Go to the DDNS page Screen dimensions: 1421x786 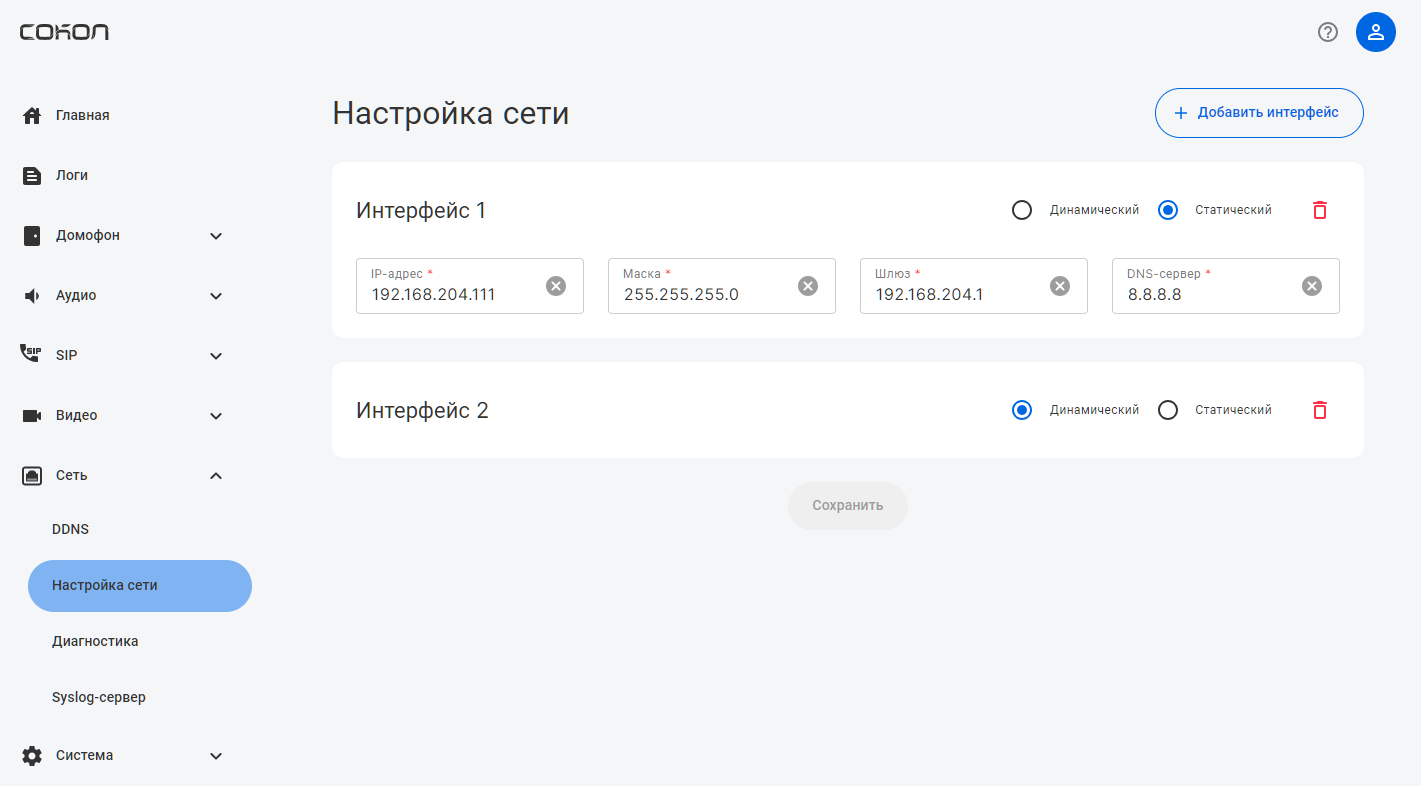tap(71, 529)
